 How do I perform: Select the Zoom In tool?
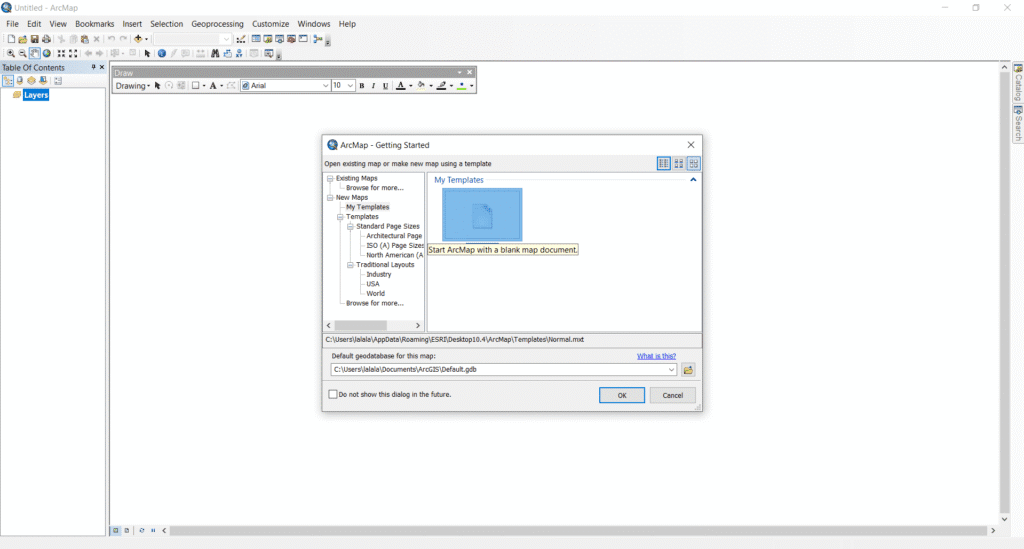point(10,54)
